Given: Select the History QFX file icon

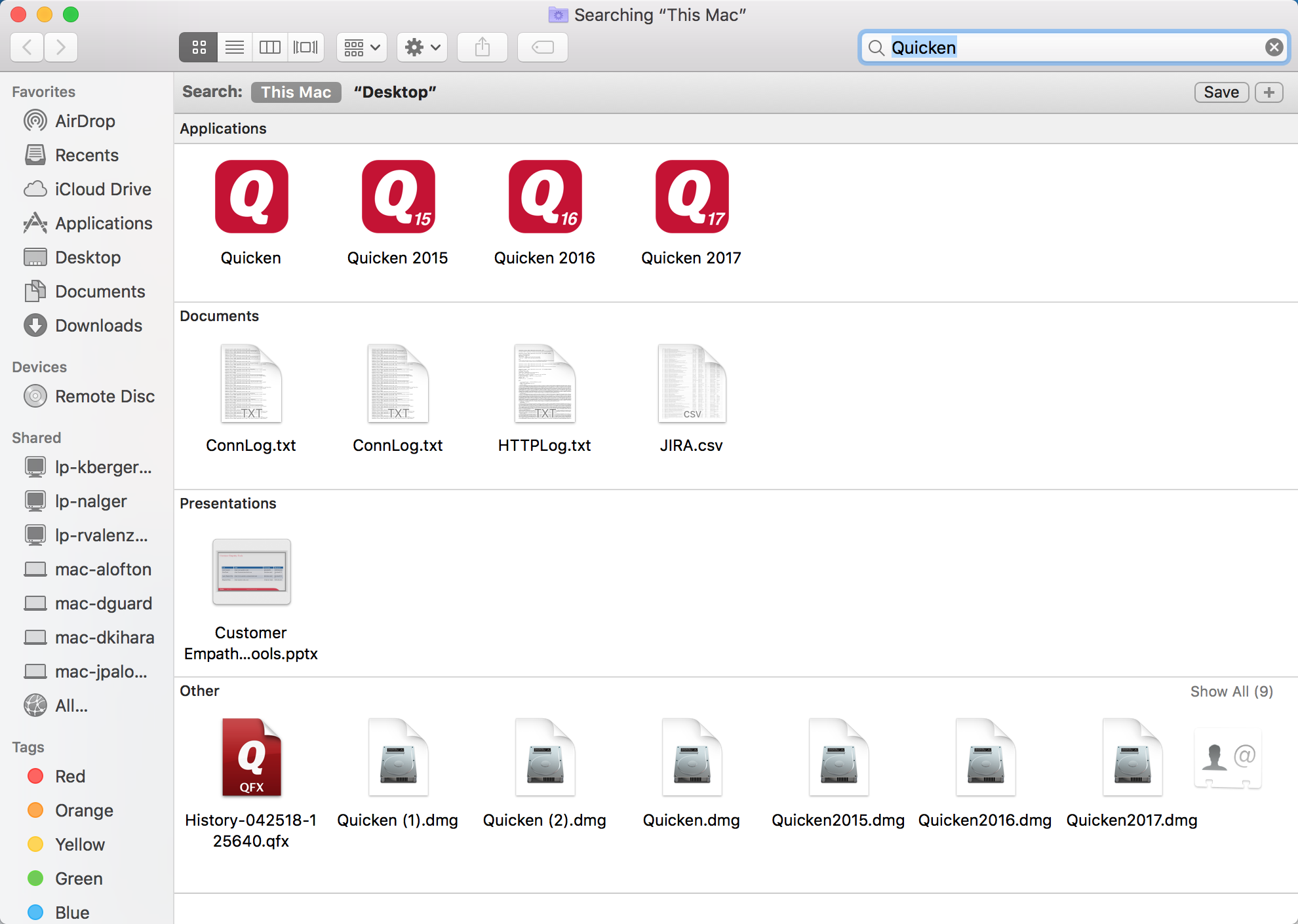Looking at the screenshot, I should tap(251, 758).
